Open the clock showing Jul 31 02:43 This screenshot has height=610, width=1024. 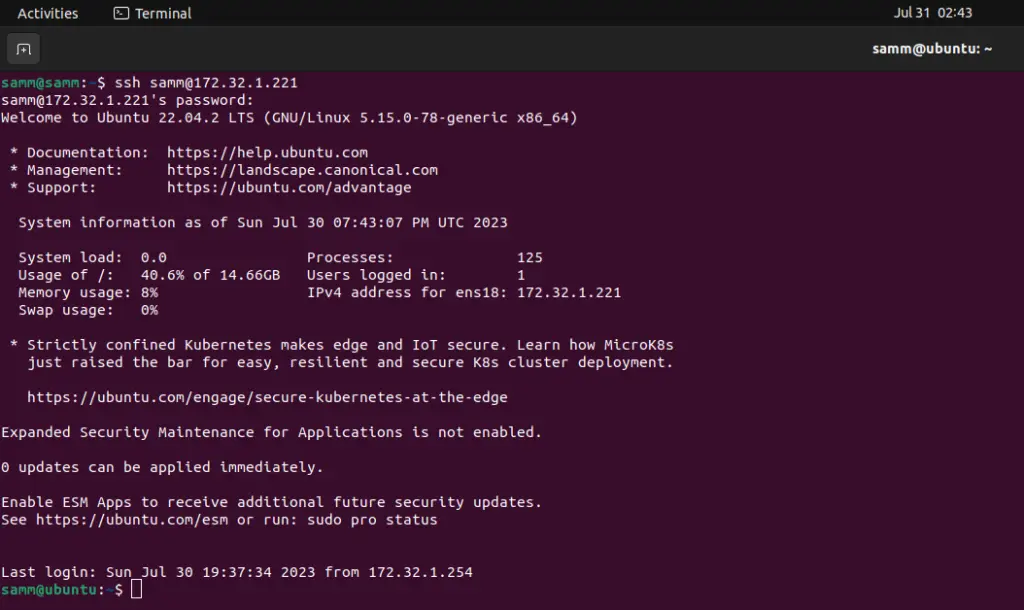pyautogui.click(x=933, y=13)
